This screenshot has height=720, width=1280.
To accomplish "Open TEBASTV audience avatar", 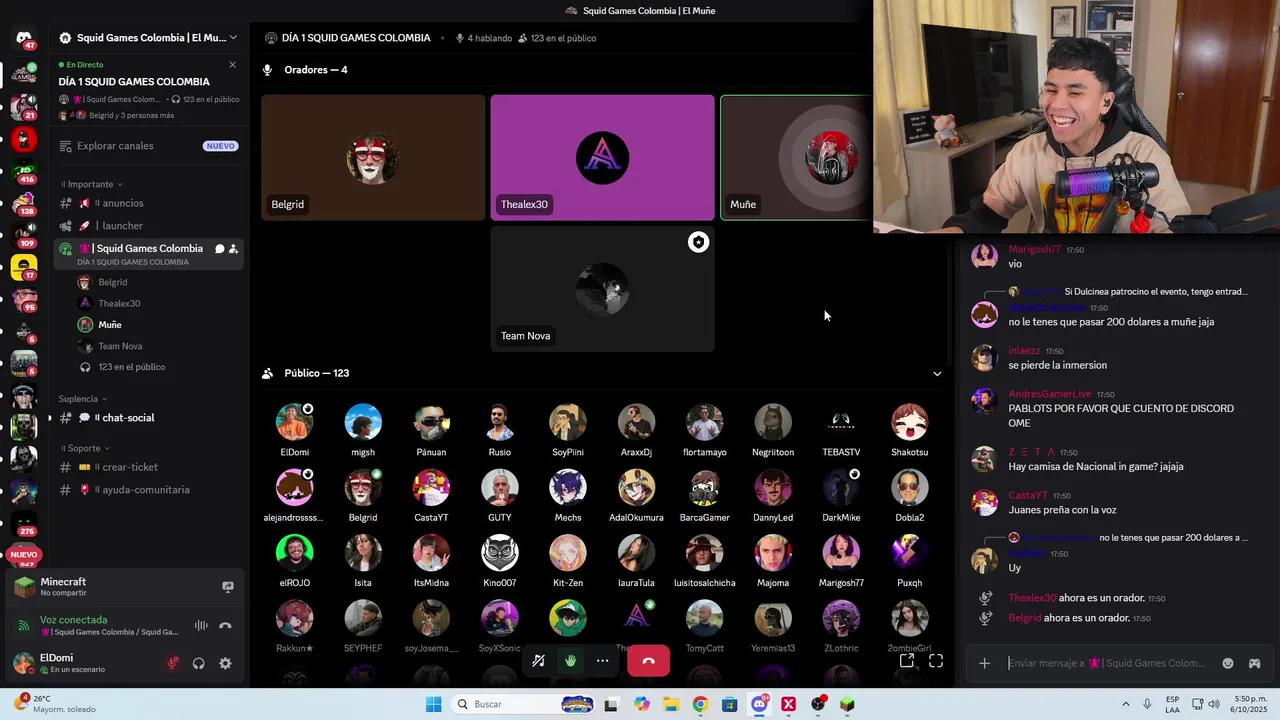I will 841,423.
